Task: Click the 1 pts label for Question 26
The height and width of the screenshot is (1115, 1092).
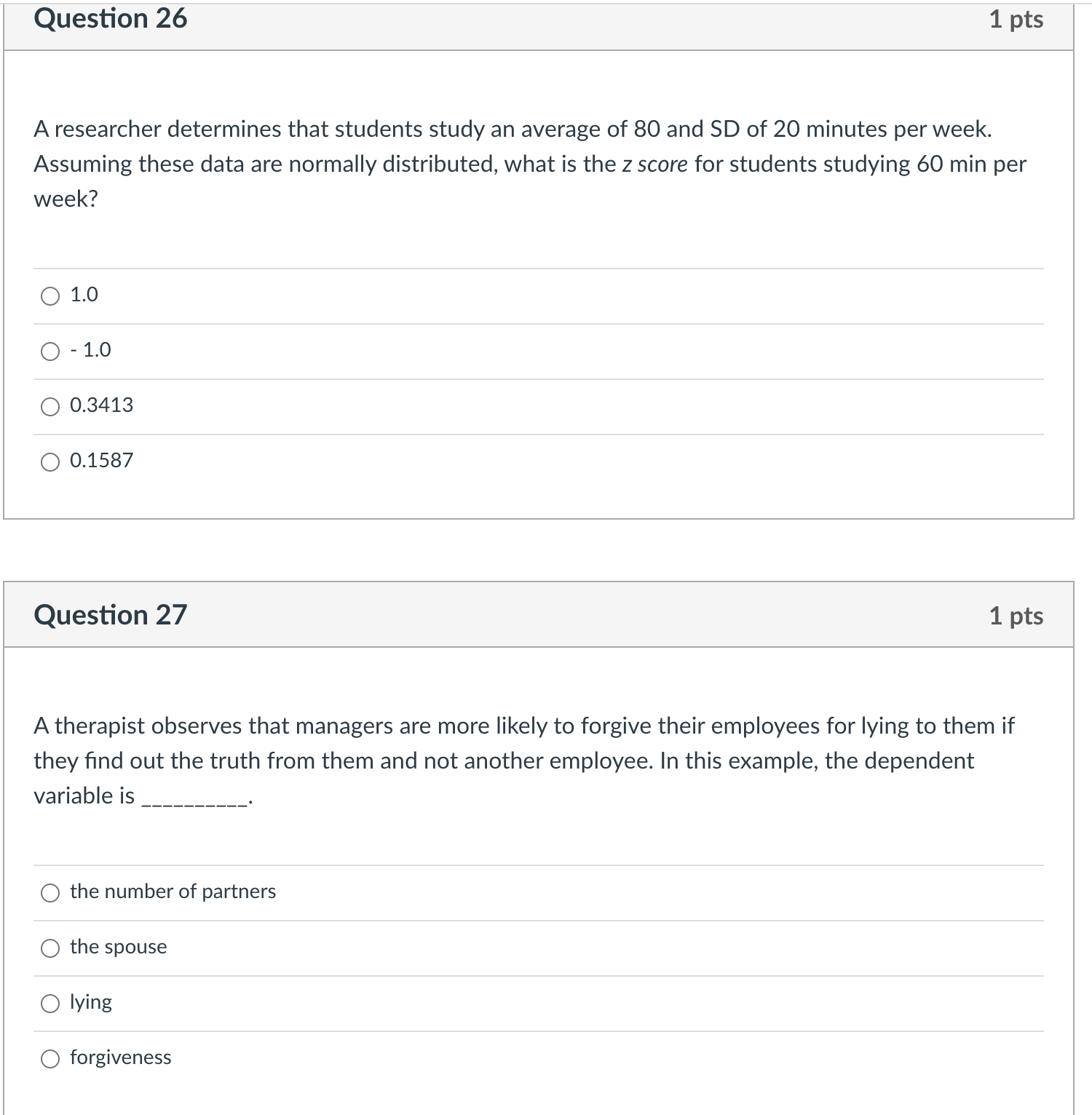Action: [1017, 18]
